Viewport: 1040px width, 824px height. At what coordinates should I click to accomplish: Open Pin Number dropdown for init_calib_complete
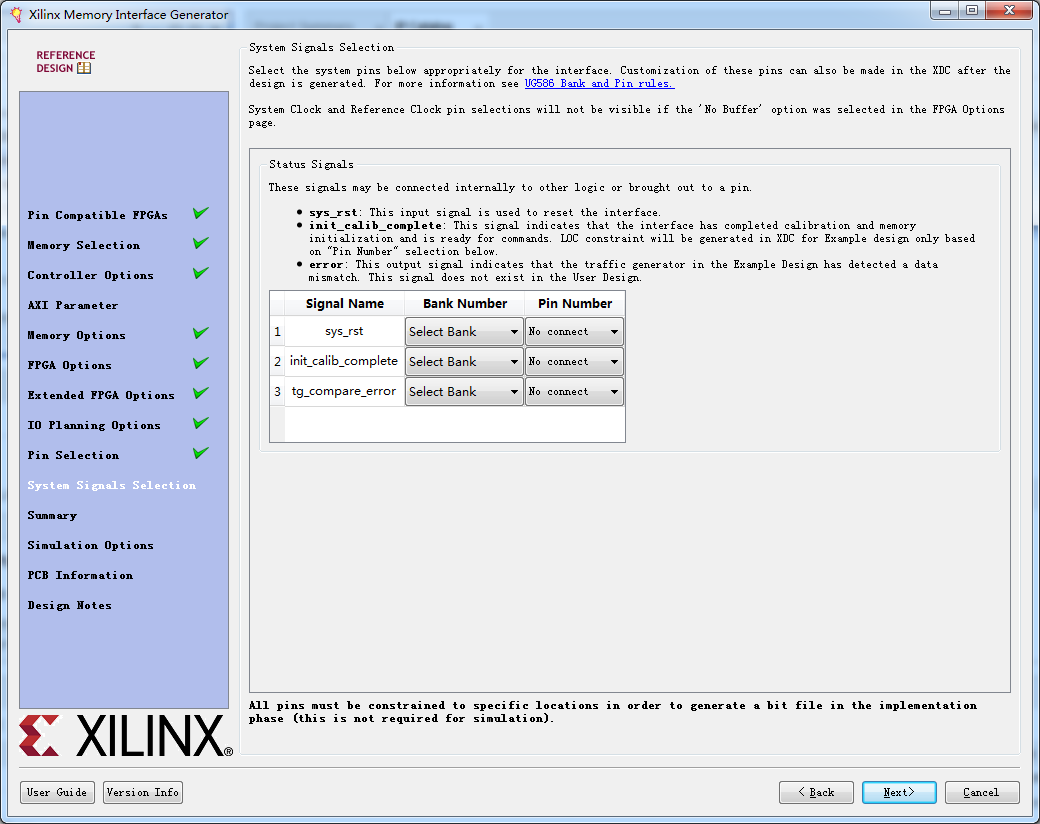[574, 362]
